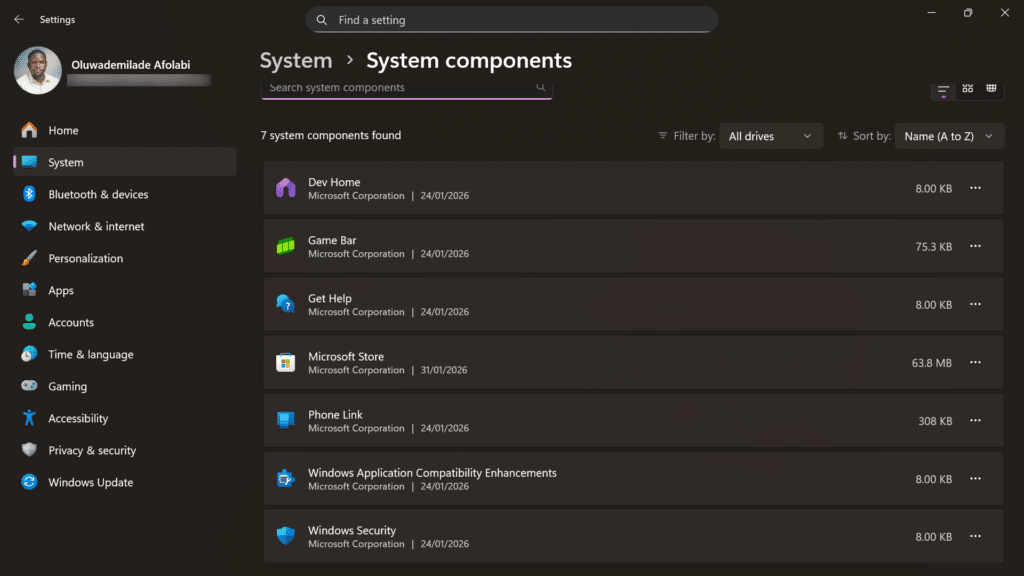Select the Accounts section
The image size is (1024, 576).
pos(70,322)
